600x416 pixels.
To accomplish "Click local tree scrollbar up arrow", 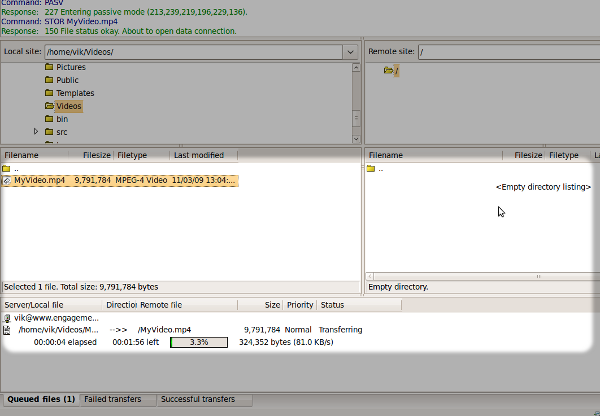I will [x=356, y=68].
